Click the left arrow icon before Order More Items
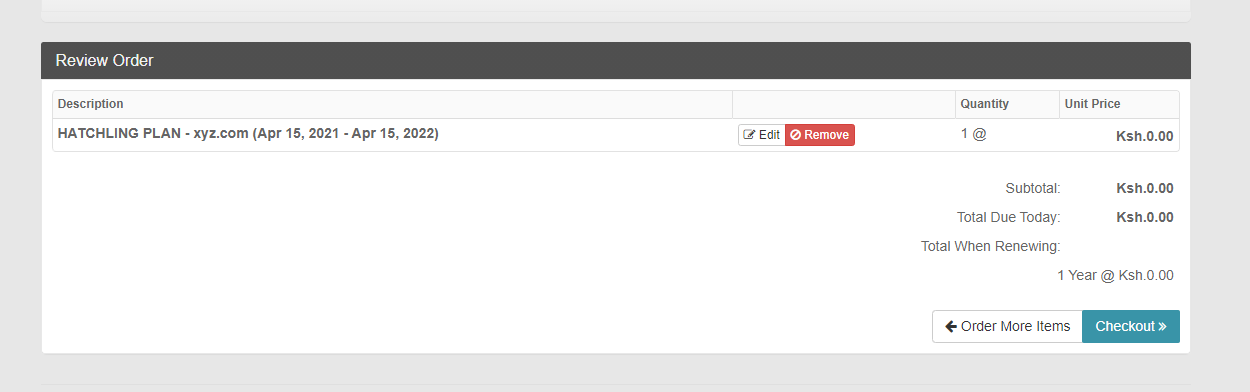 951,327
